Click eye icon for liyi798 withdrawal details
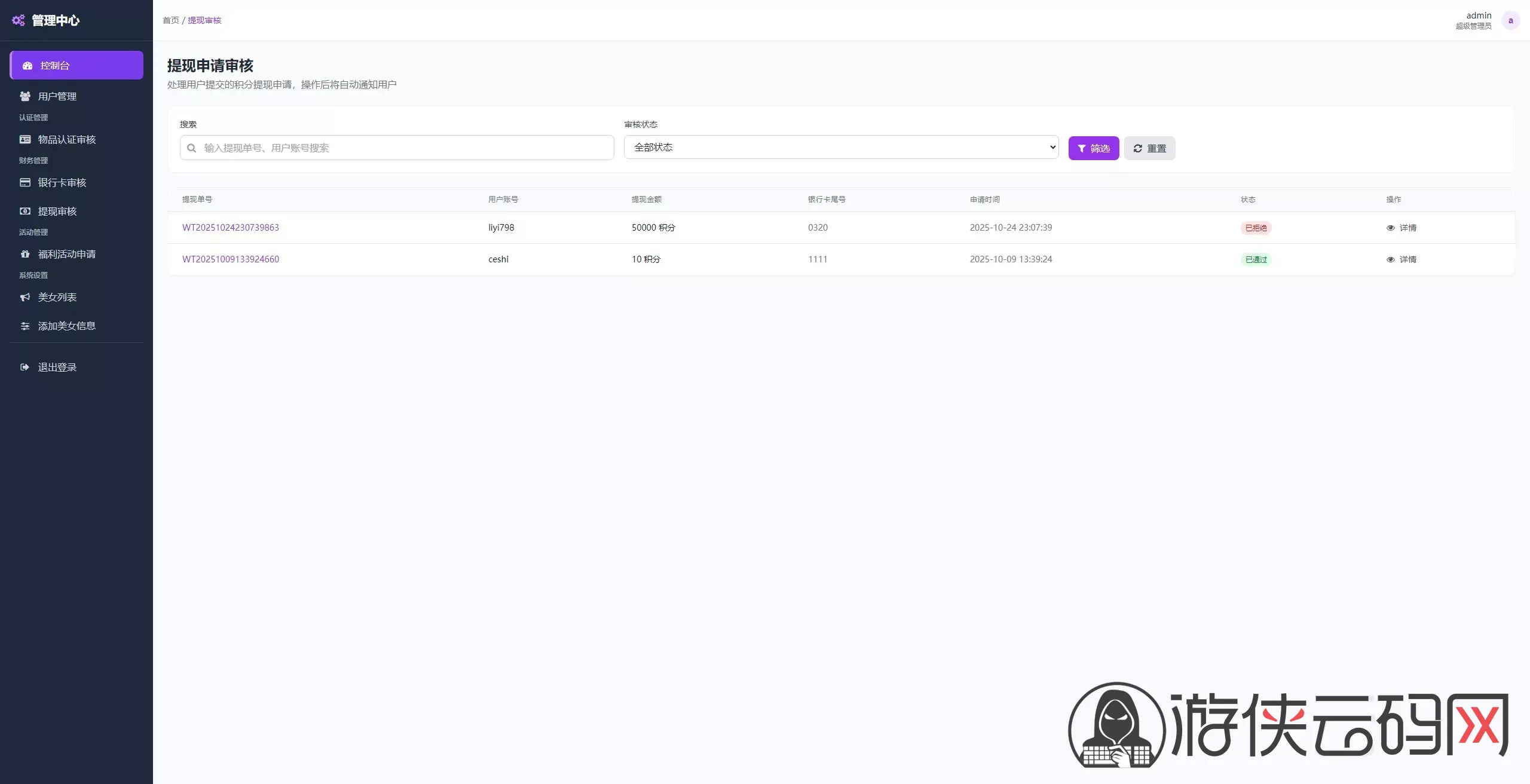This screenshot has width=1530, height=784. pos(1390,228)
